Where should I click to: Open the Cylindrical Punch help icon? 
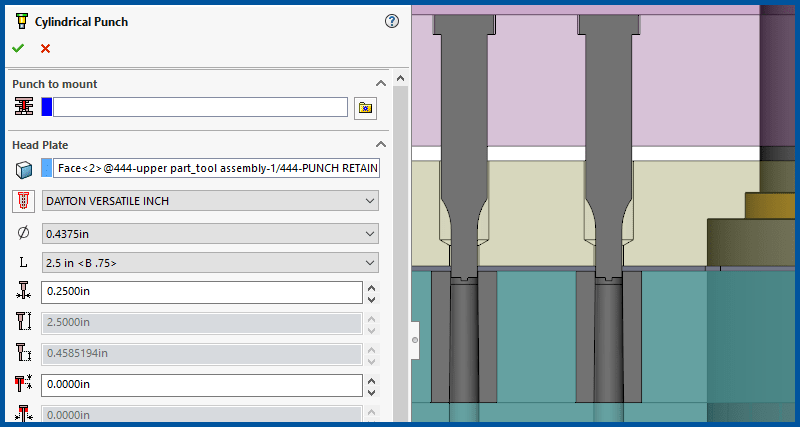point(392,21)
